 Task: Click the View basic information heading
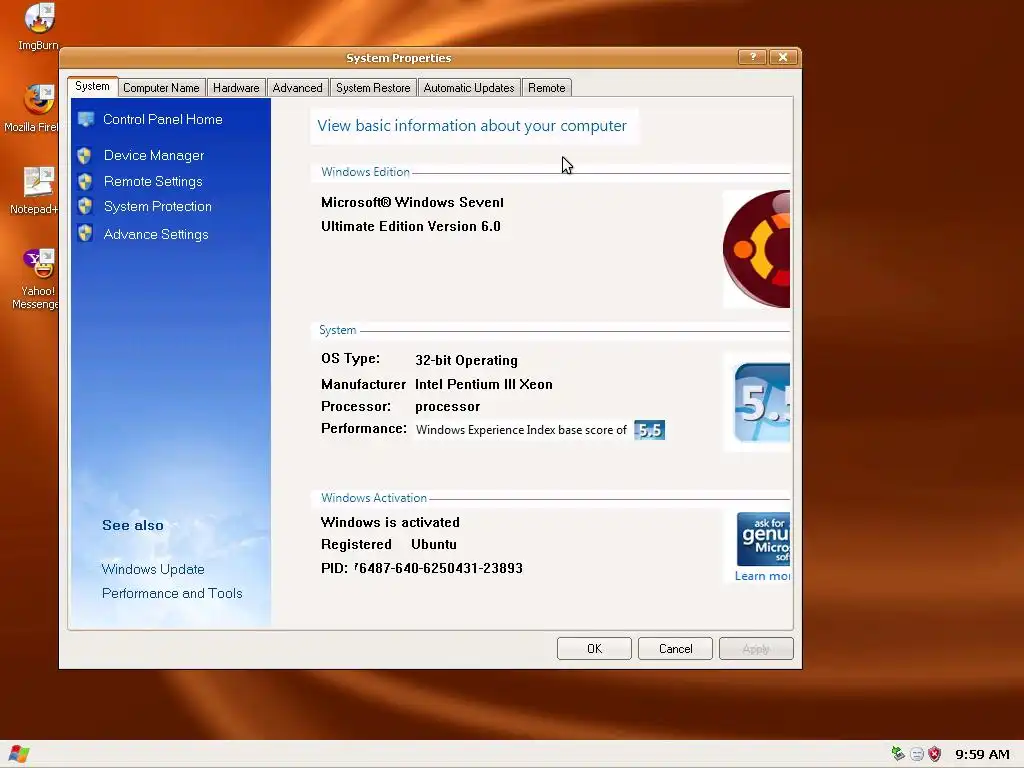point(472,125)
